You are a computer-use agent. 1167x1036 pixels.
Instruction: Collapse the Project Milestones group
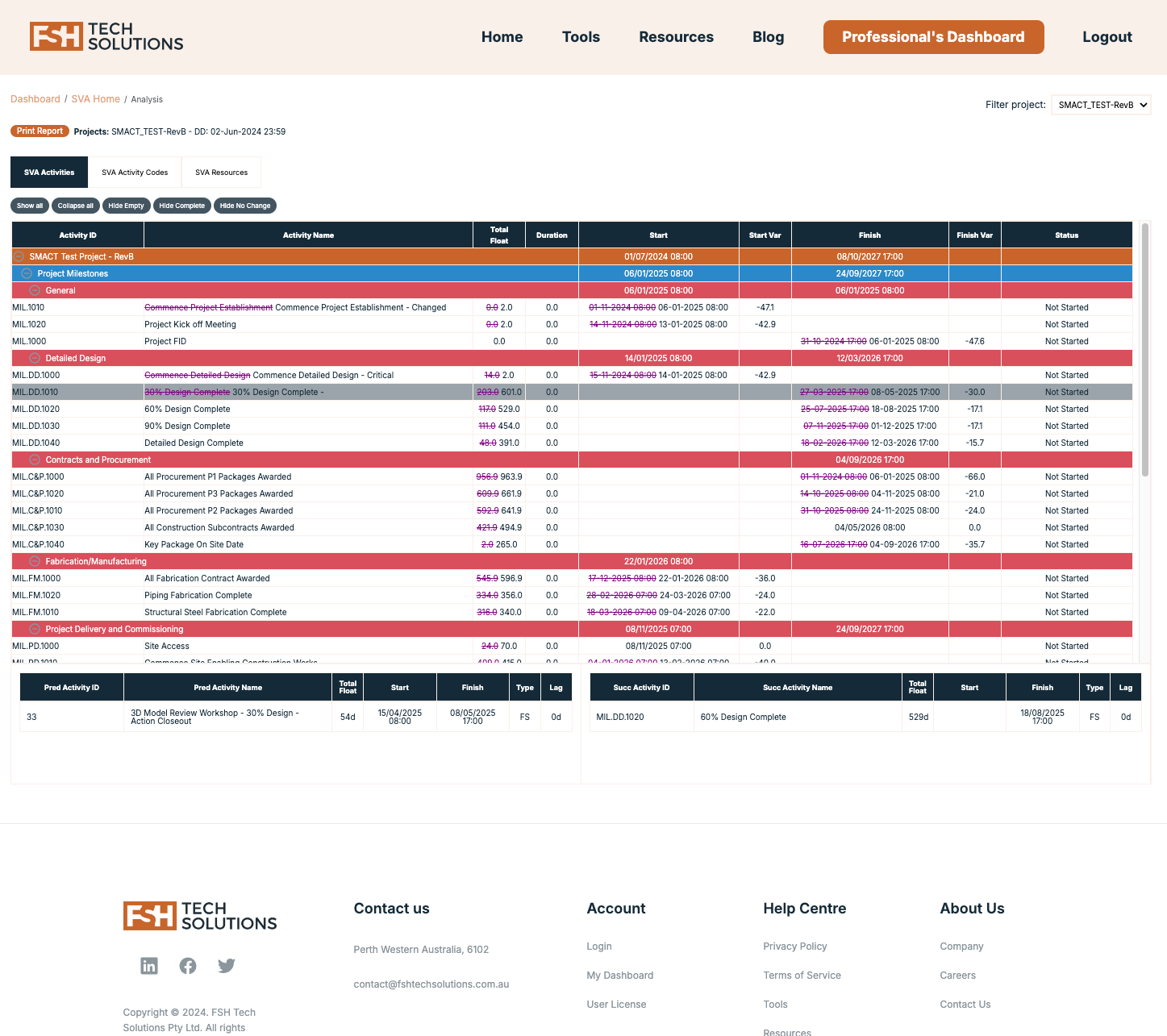point(27,273)
